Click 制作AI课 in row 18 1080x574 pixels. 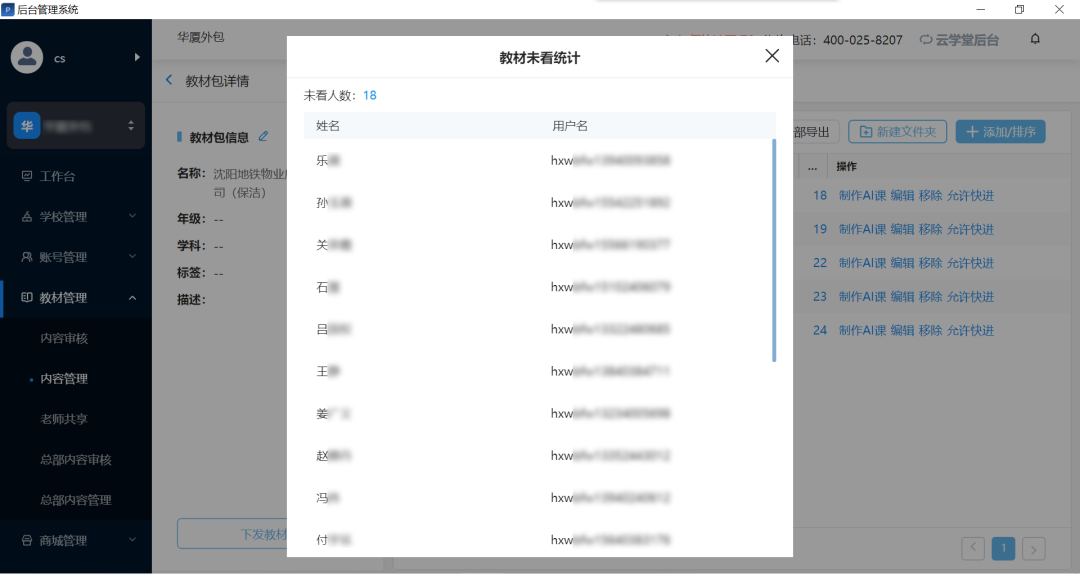[x=862, y=196]
